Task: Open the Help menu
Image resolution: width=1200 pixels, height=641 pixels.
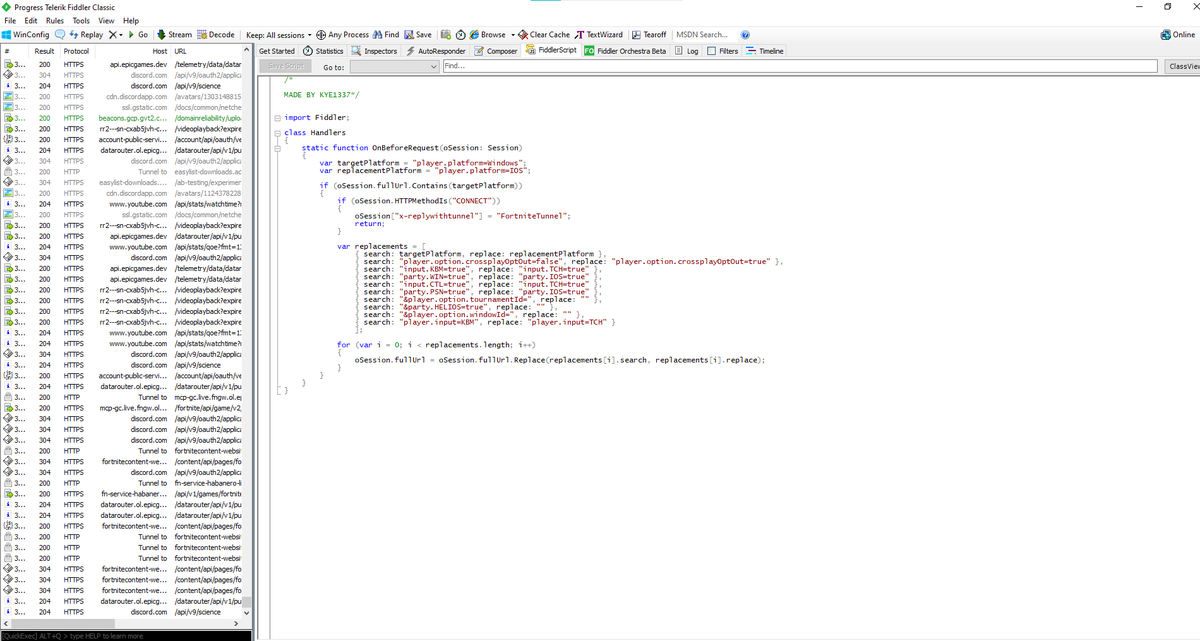Action: pyautogui.click(x=131, y=21)
